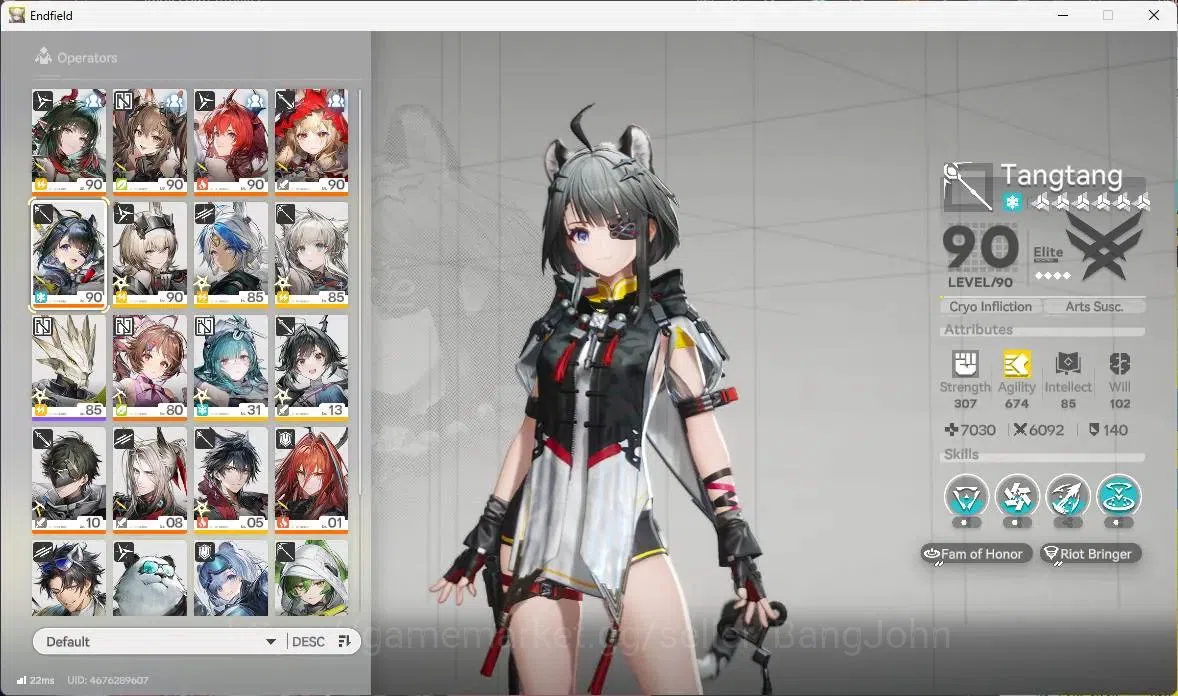
Task: Click the Attributes section heading
Action: click(x=978, y=329)
